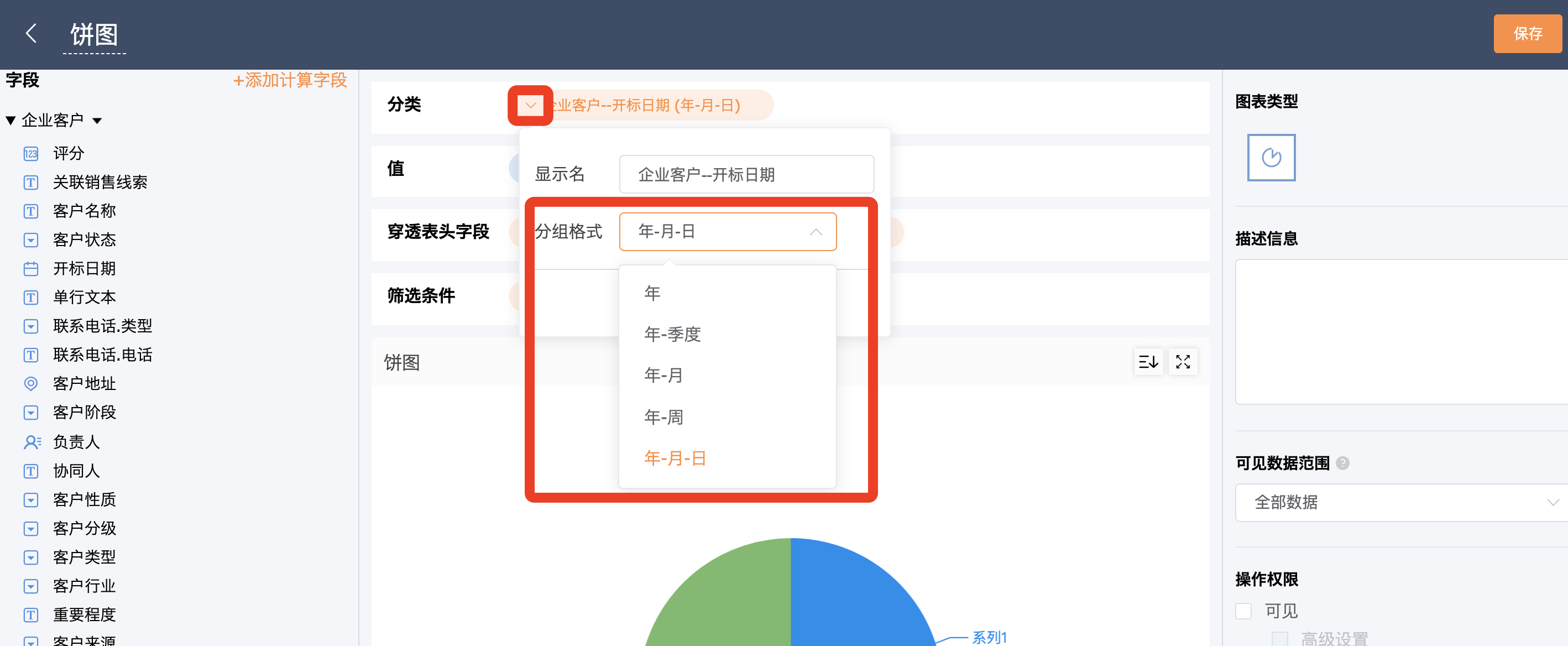The width and height of the screenshot is (1568, 646).
Task: Click text icon beside 重要程度
Action: click(x=30, y=615)
